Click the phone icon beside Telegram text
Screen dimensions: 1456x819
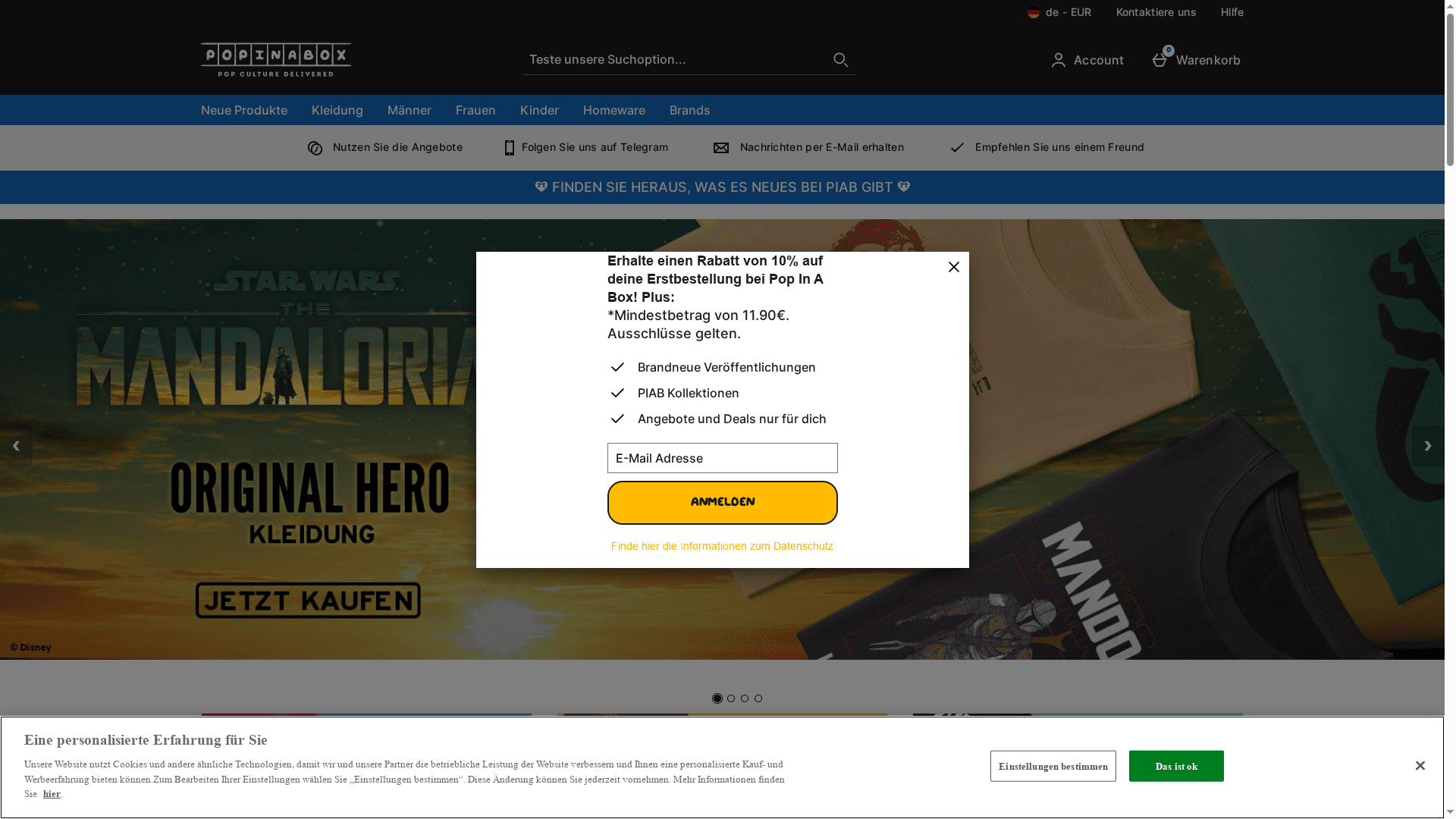[509, 147]
